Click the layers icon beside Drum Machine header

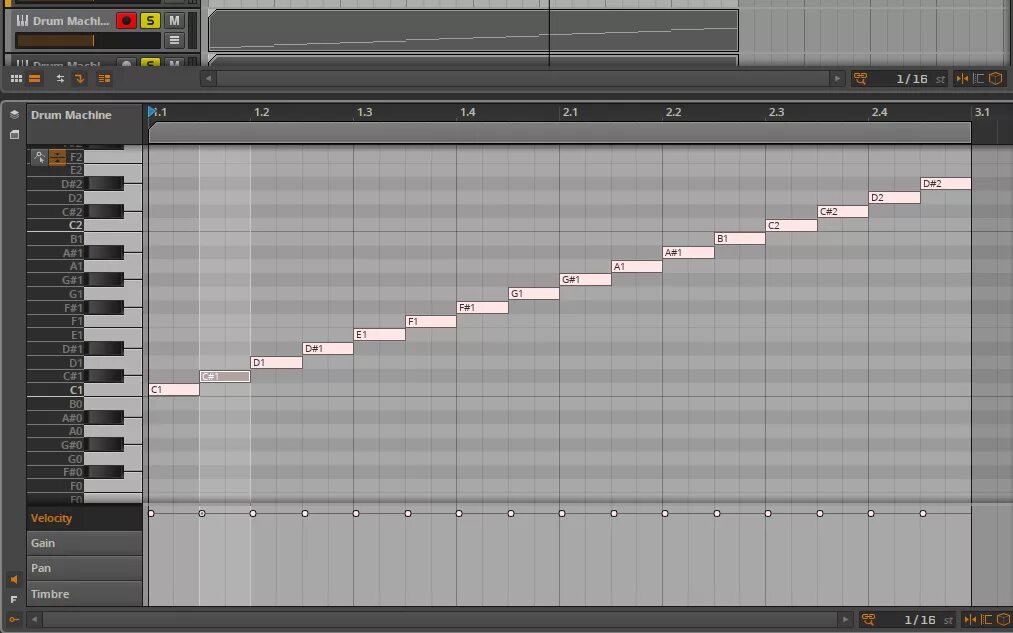(x=14, y=114)
